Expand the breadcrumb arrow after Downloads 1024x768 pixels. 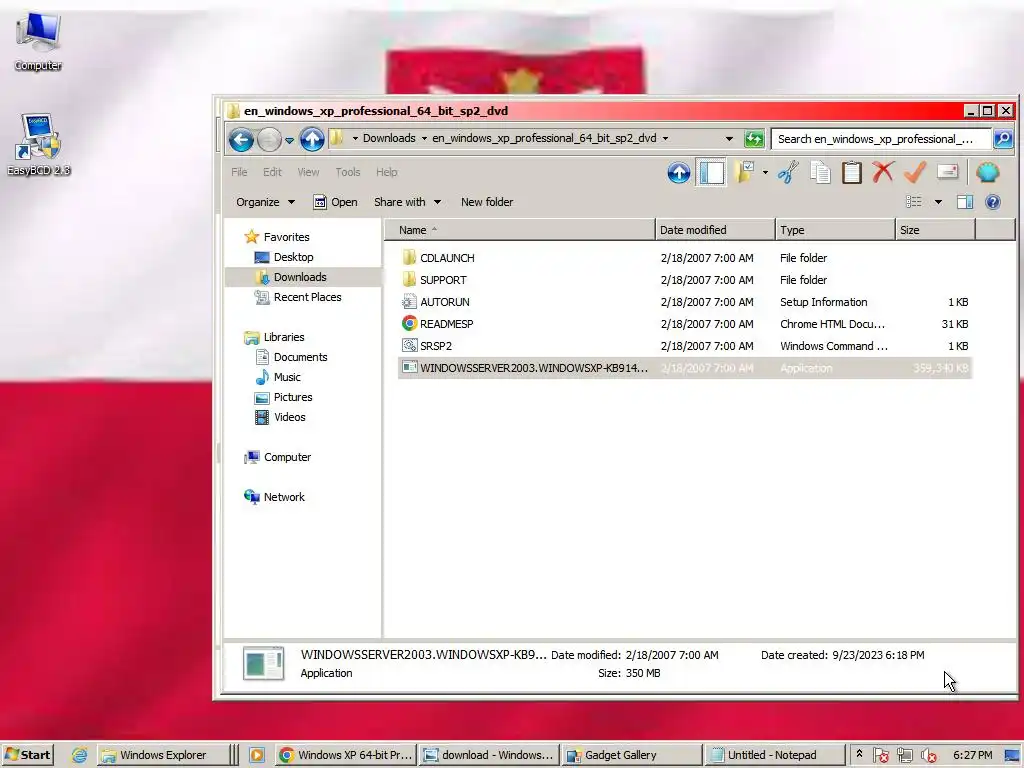tap(424, 138)
